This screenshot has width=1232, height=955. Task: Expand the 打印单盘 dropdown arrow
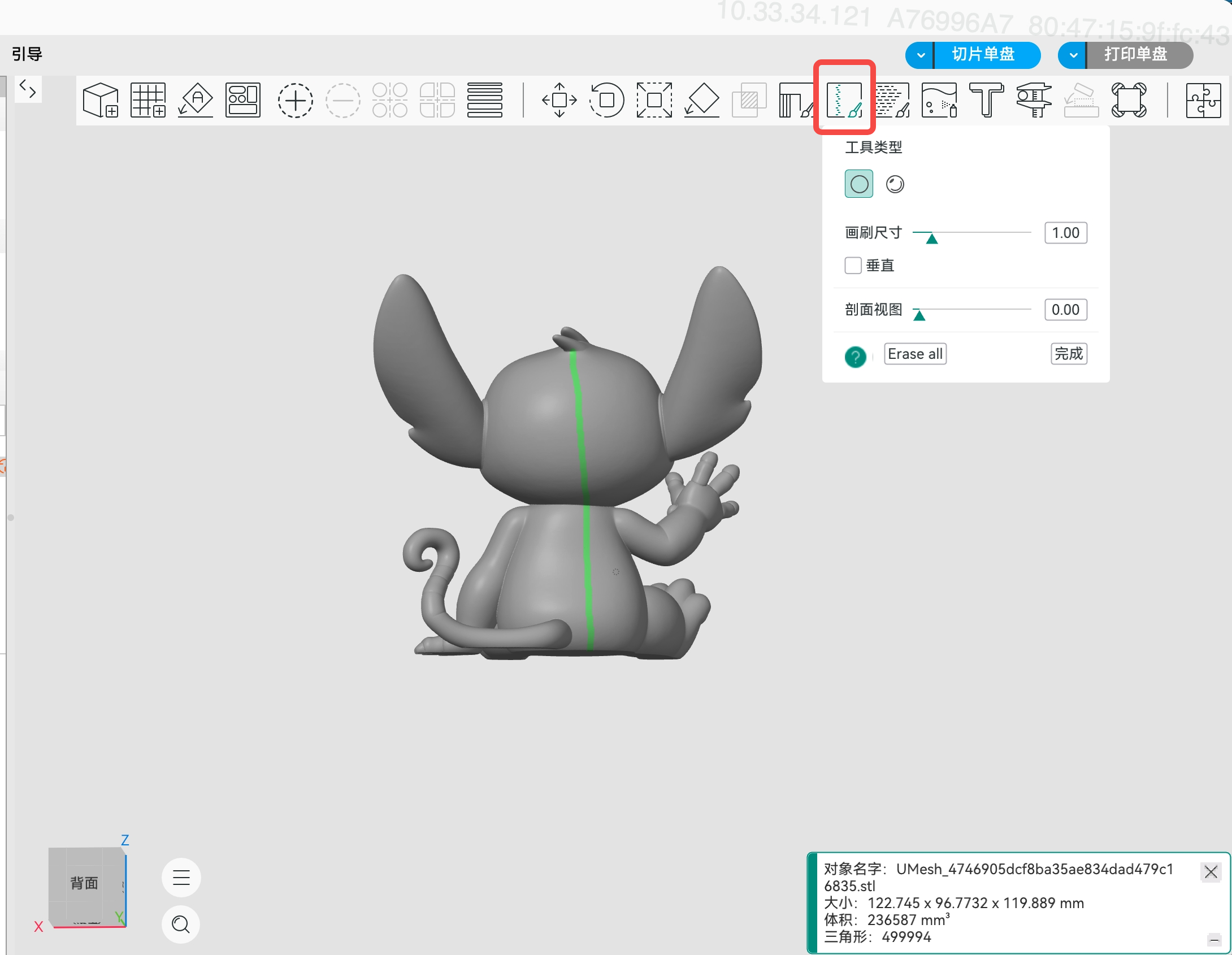[x=1073, y=55]
